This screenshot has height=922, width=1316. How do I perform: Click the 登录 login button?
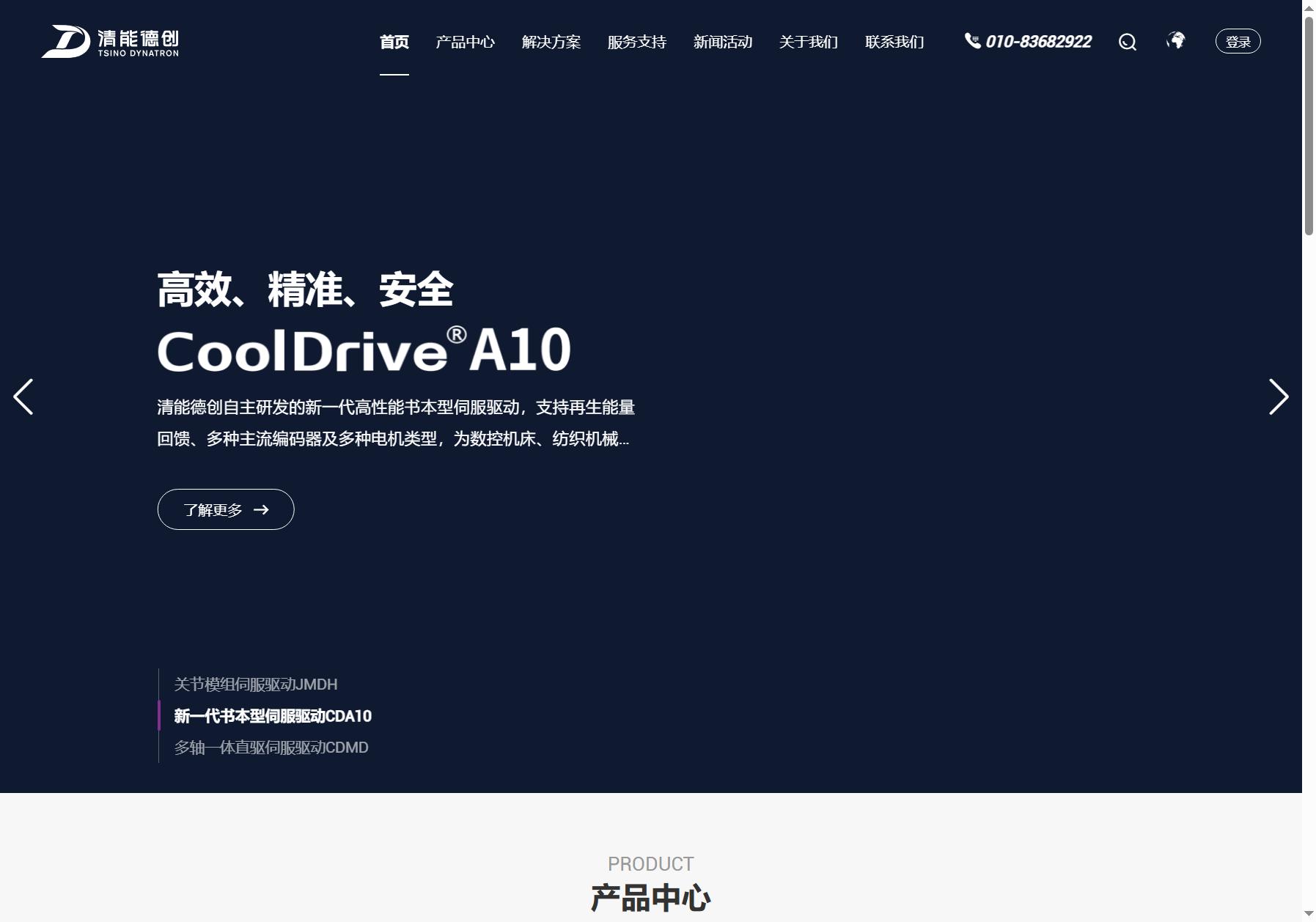click(1238, 41)
